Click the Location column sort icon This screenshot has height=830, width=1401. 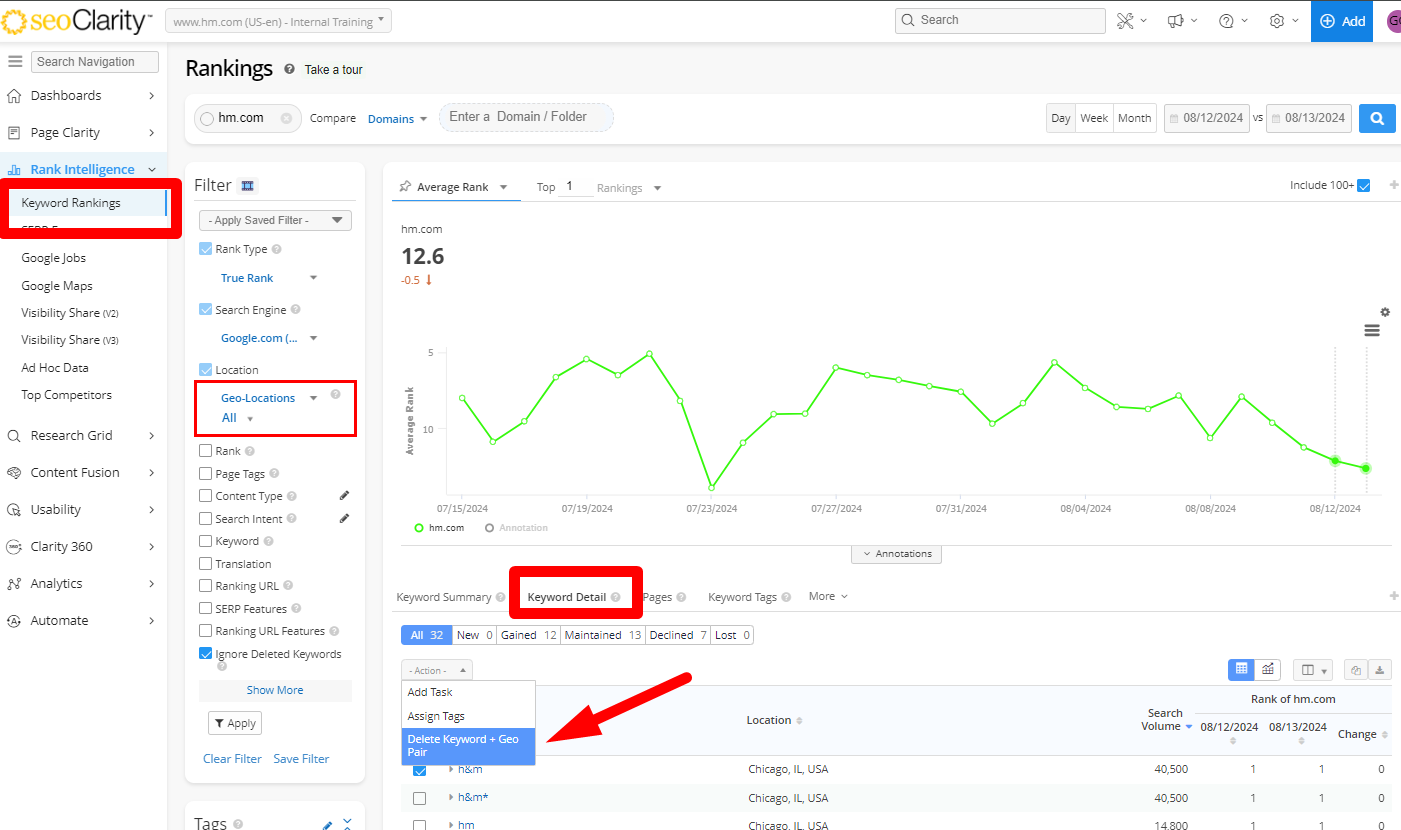click(x=799, y=721)
